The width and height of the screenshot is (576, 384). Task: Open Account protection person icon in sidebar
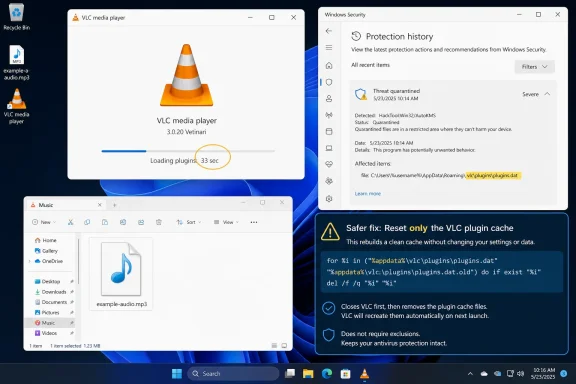pyautogui.click(x=329, y=98)
